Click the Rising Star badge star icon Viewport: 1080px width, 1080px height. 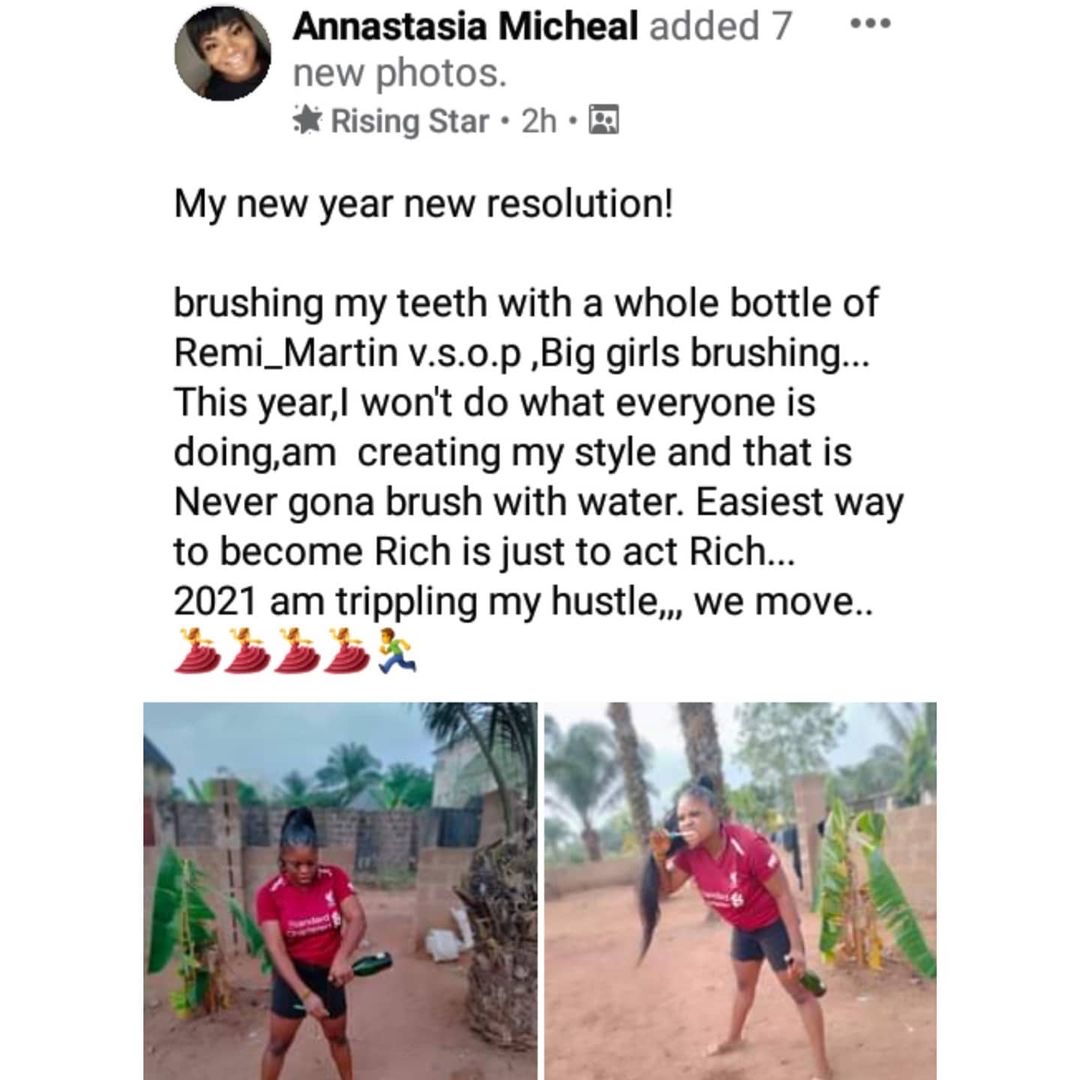pyautogui.click(x=308, y=121)
